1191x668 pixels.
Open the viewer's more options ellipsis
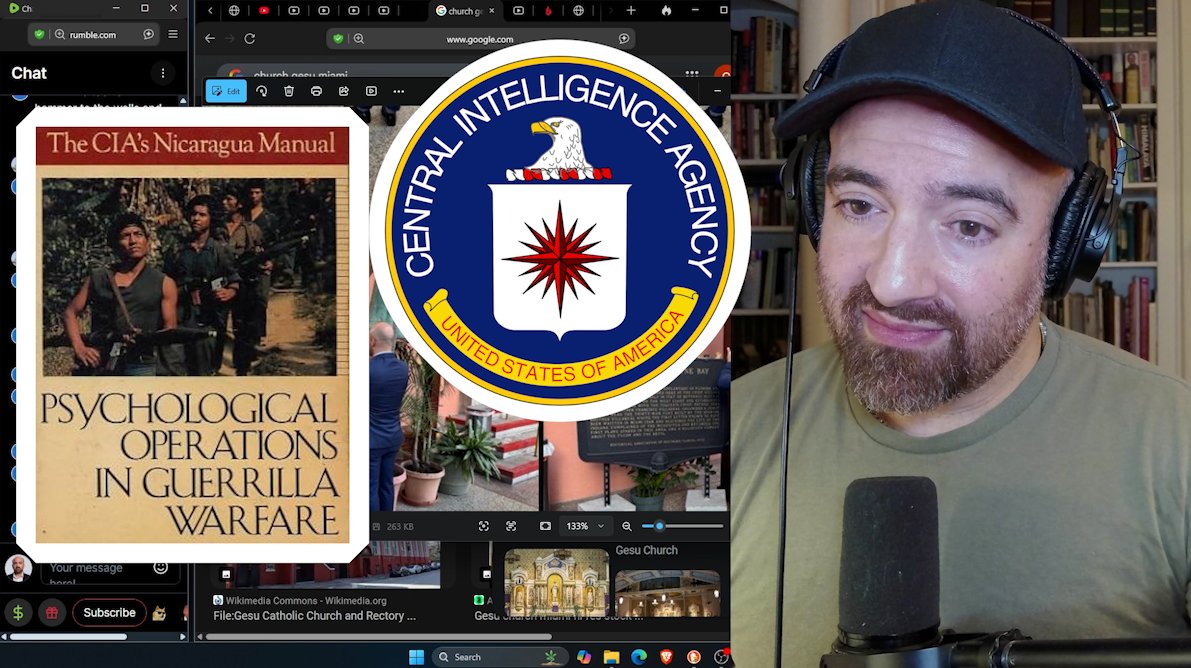399,91
